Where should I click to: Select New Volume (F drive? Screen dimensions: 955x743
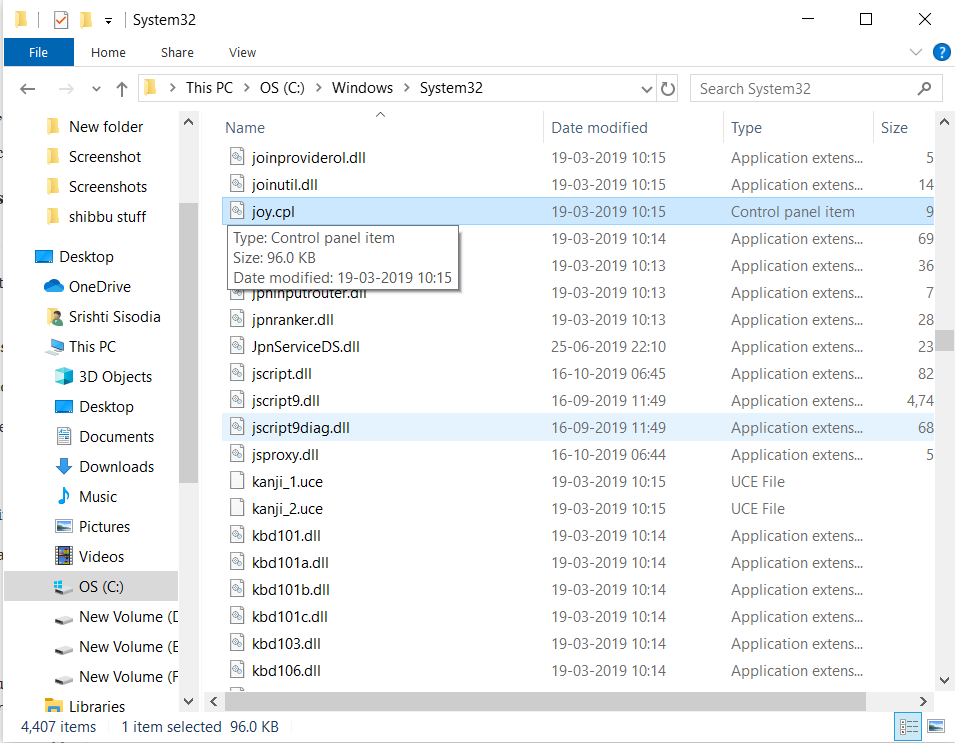[129, 677]
